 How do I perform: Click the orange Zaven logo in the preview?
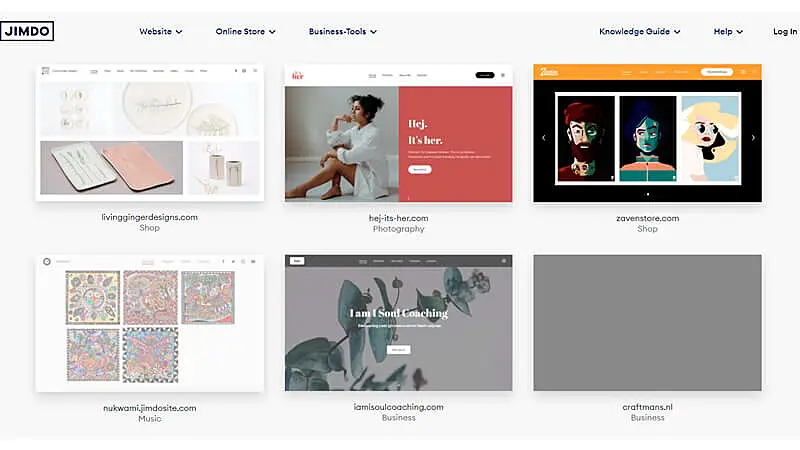coord(549,72)
